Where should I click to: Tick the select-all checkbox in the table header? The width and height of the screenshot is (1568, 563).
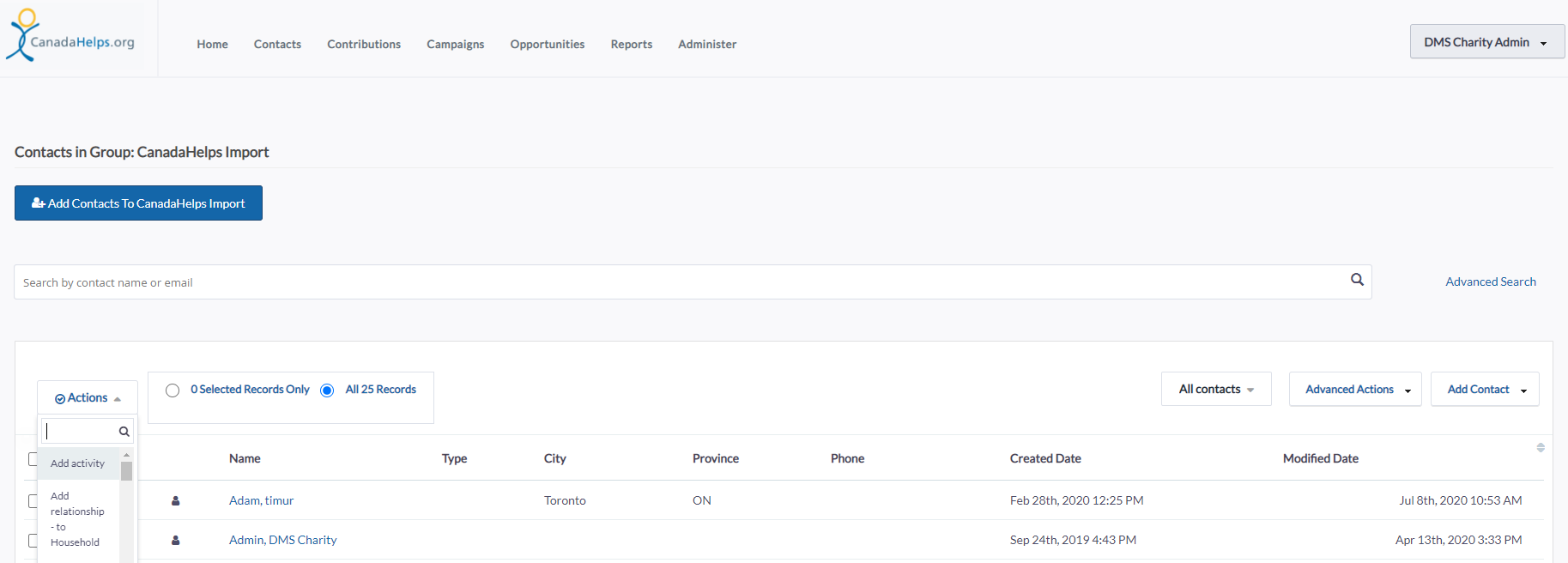(33, 459)
